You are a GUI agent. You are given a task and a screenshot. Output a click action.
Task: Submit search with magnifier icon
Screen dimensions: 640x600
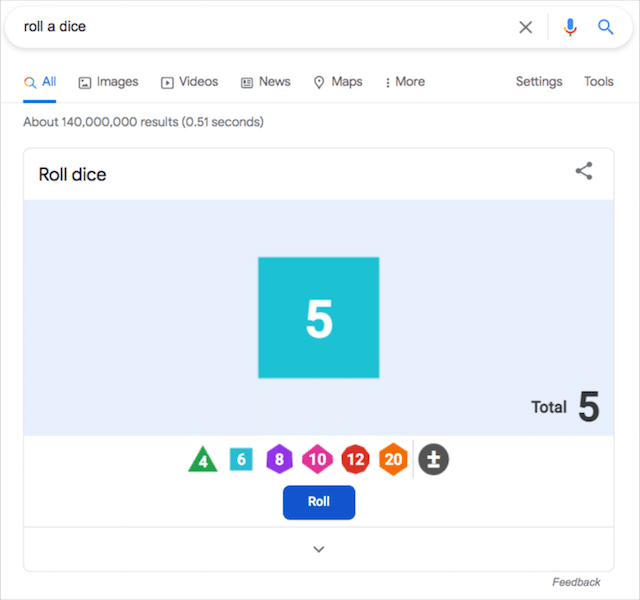pyautogui.click(x=606, y=27)
